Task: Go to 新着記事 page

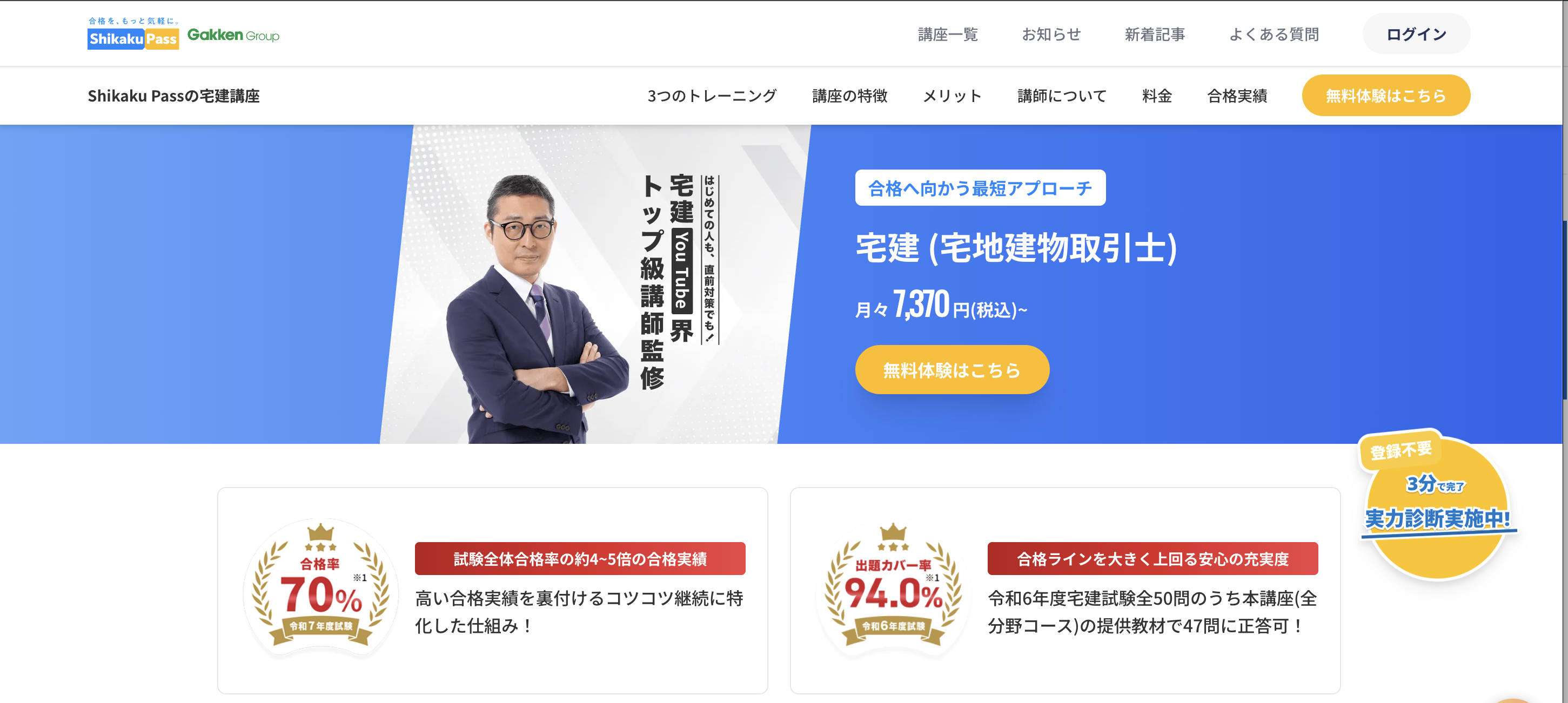Action: coord(1155,34)
